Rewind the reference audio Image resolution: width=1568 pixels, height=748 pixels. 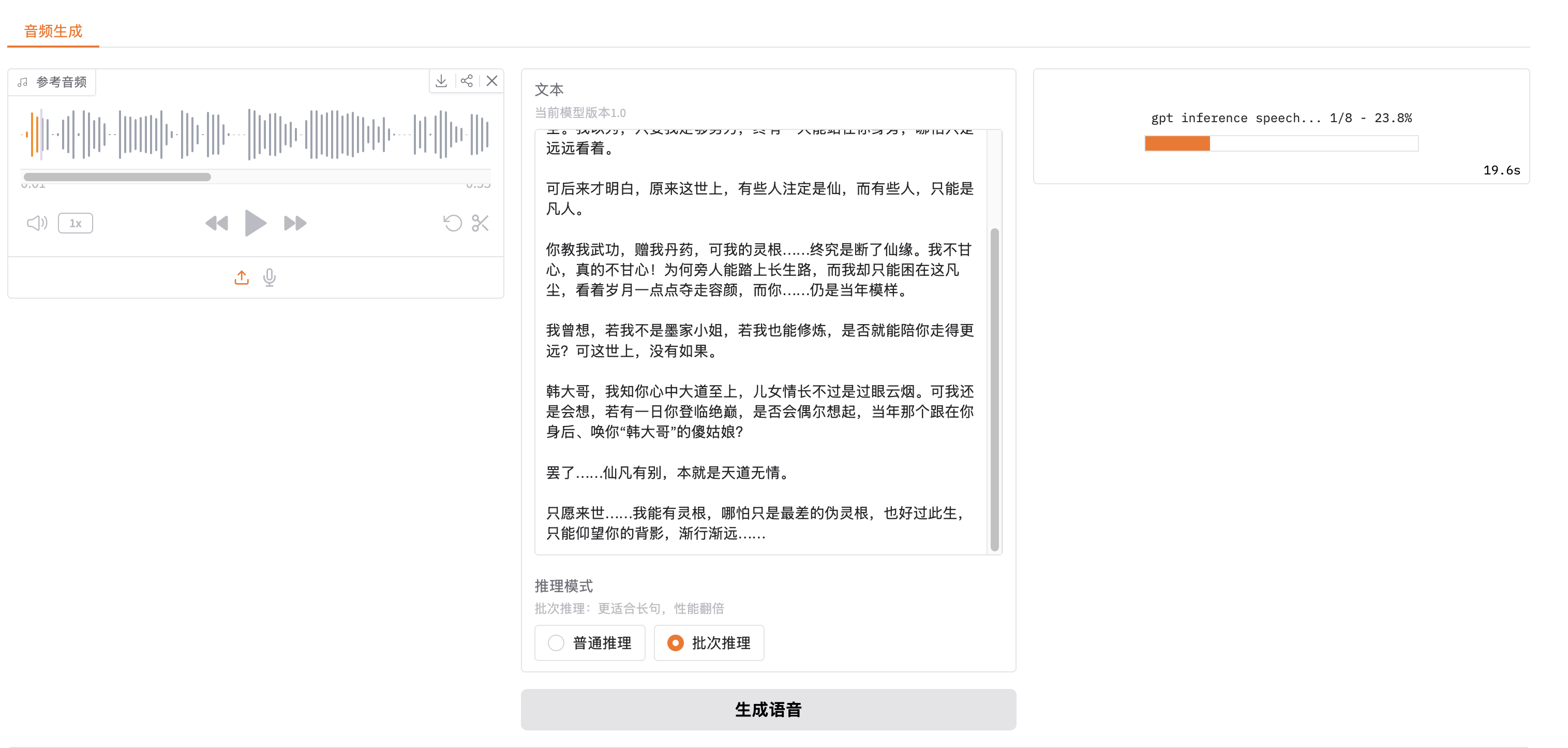217,223
